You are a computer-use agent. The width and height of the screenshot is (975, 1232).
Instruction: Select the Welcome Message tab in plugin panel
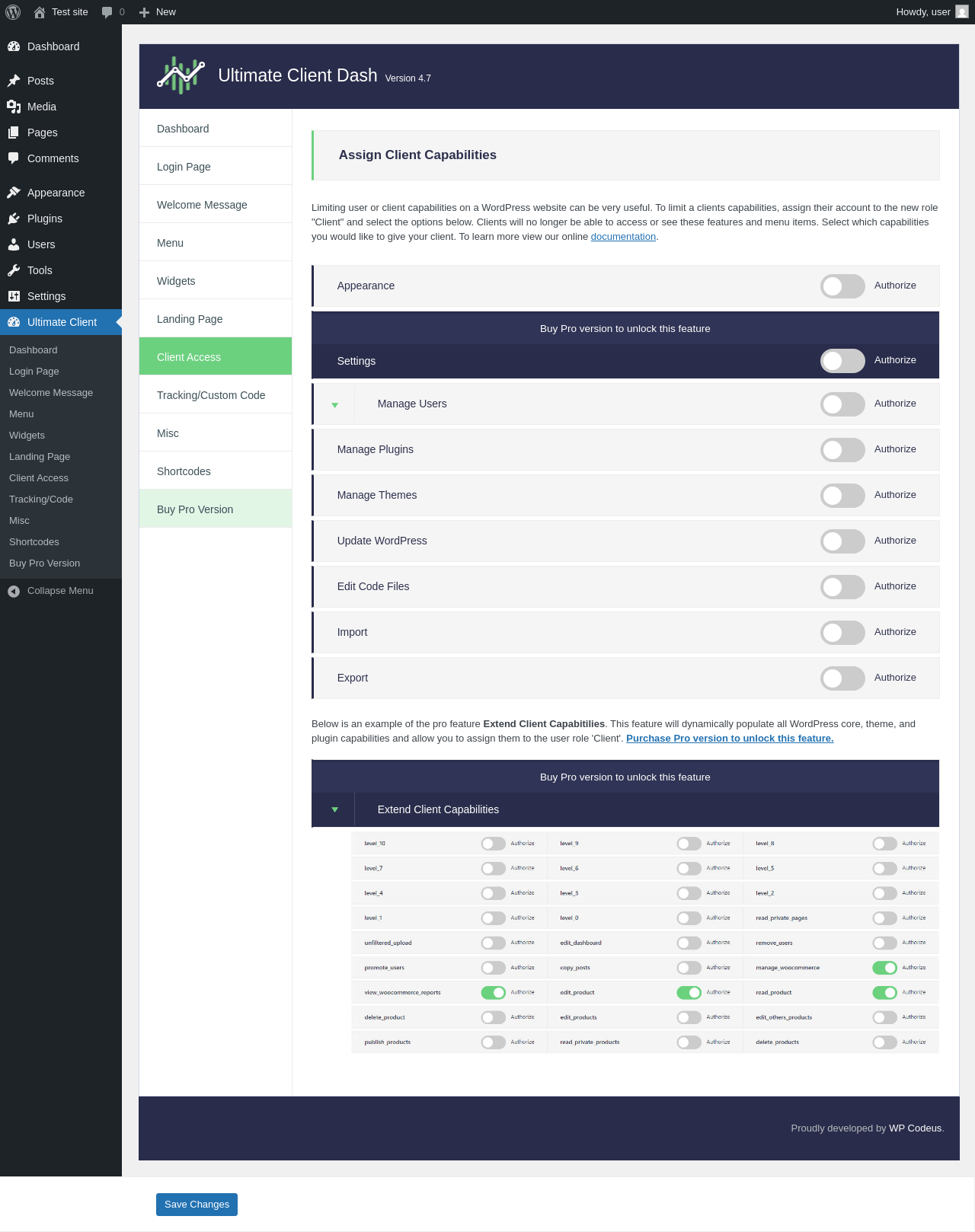[x=216, y=205]
